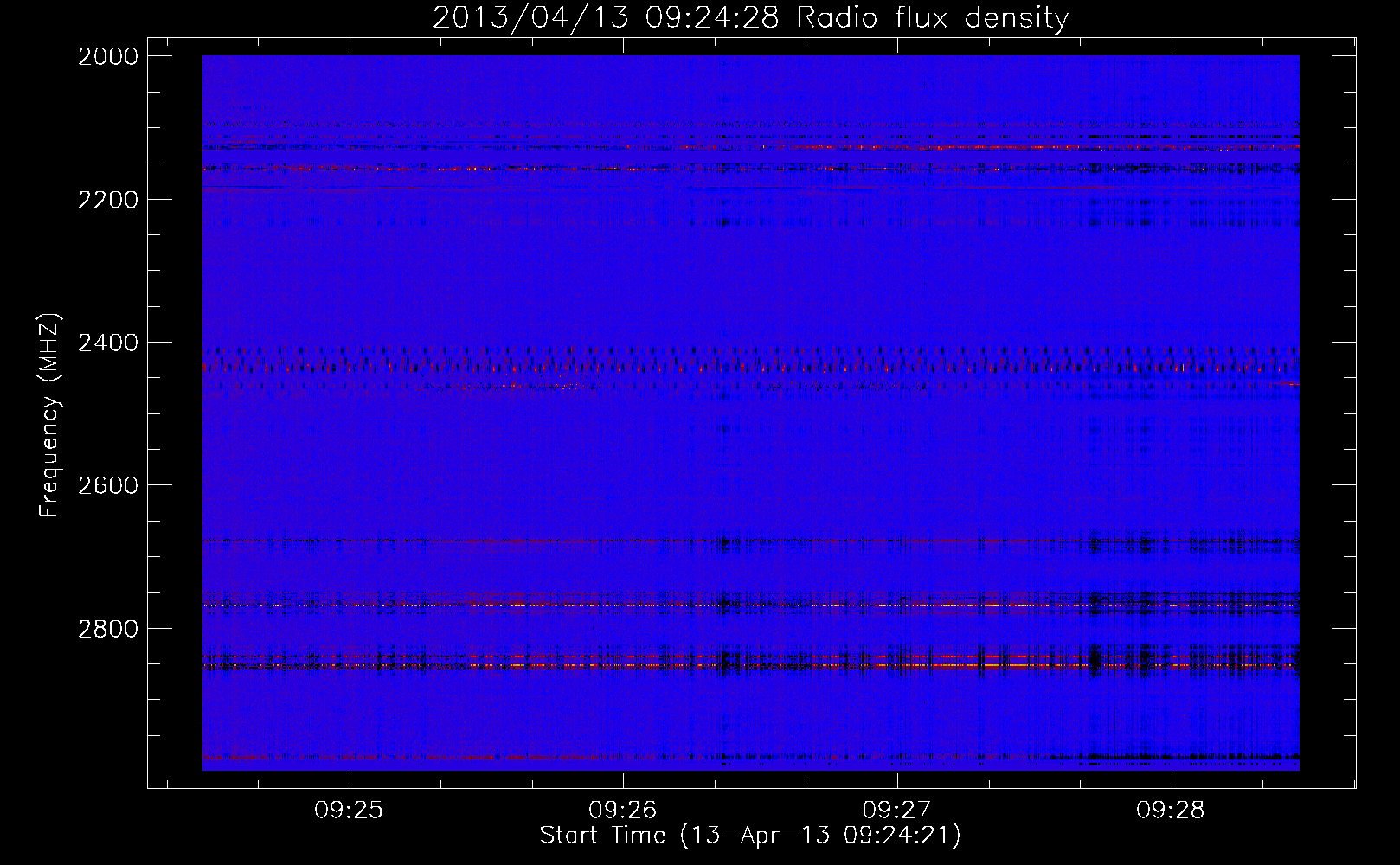Select the 2400 frequency axis label

click(108, 343)
